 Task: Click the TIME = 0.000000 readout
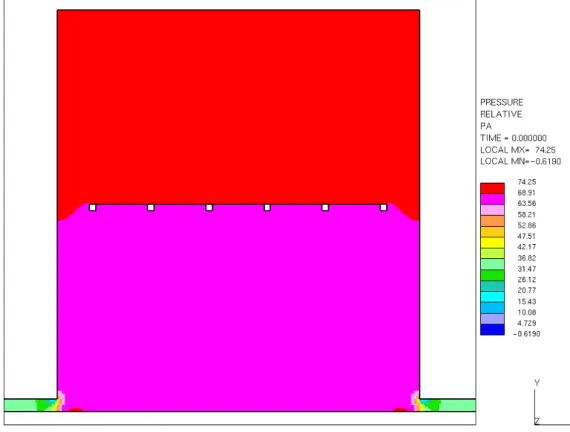click(x=513, y=138)
